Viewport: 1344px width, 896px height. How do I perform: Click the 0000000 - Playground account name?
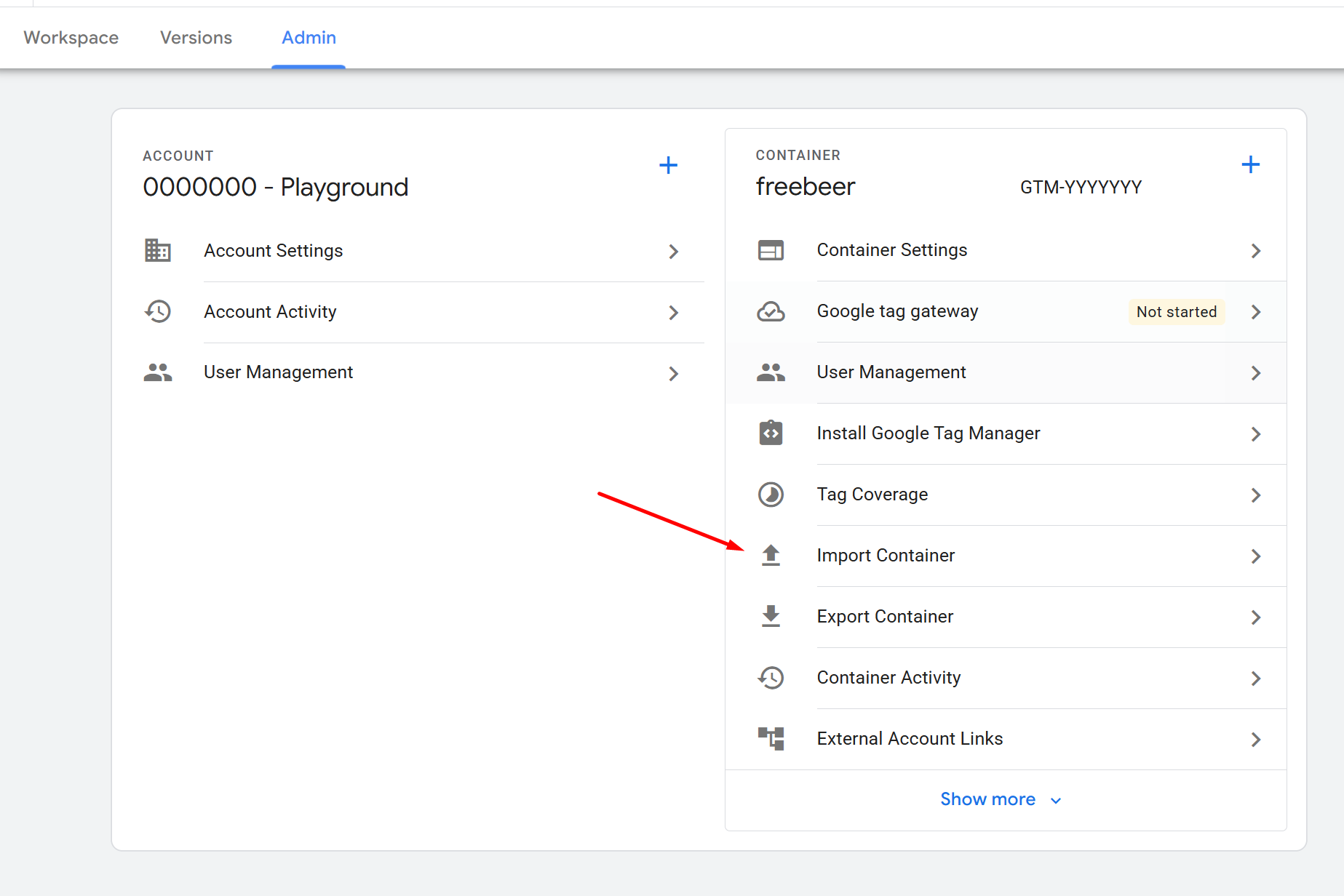(276, 188)
